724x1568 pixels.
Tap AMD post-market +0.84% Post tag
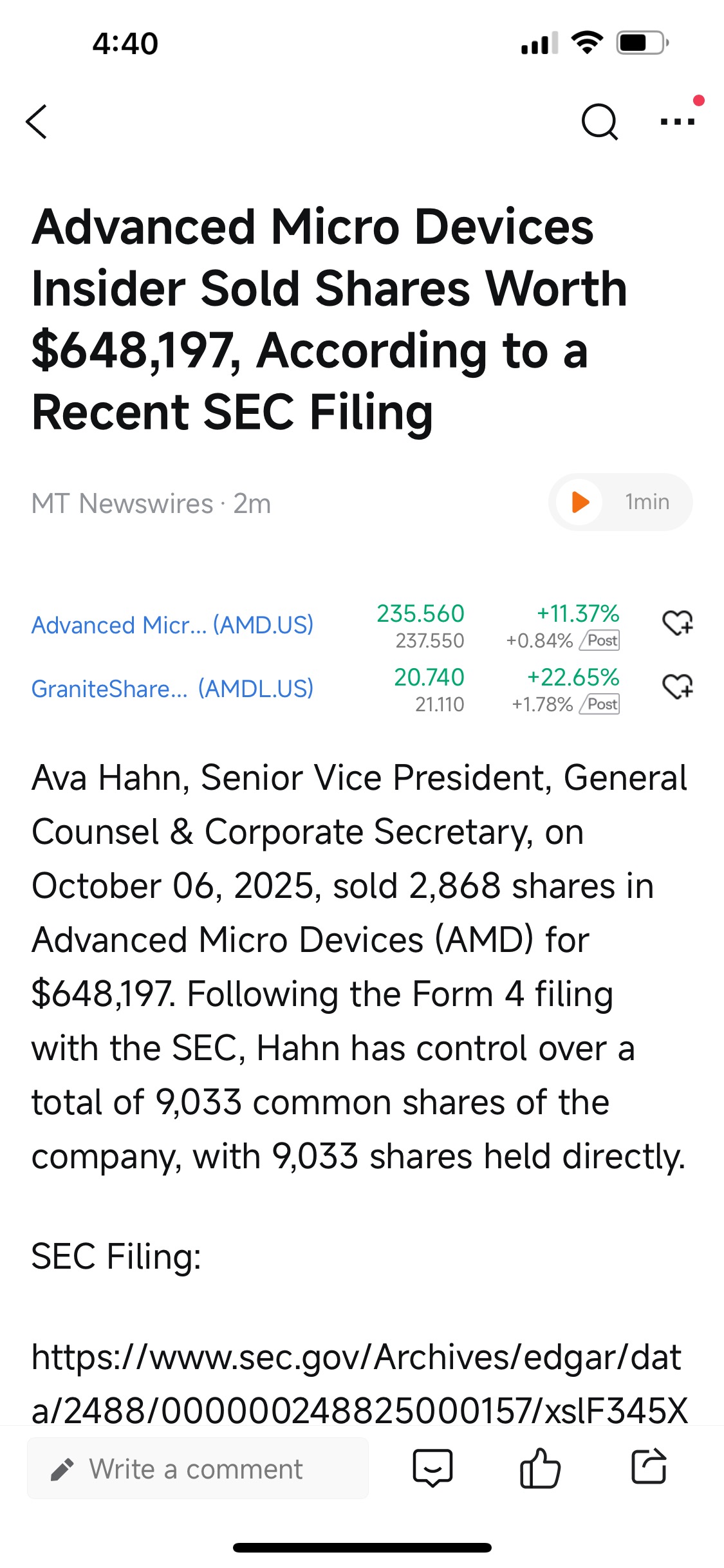[601, 641]
